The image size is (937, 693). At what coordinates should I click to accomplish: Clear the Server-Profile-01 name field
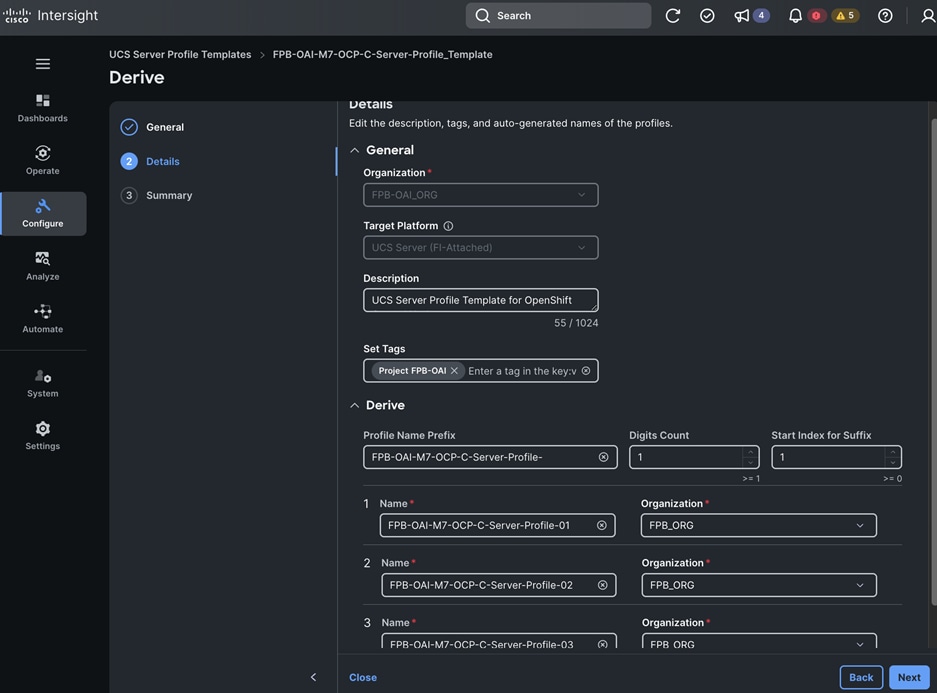point(602,525)
